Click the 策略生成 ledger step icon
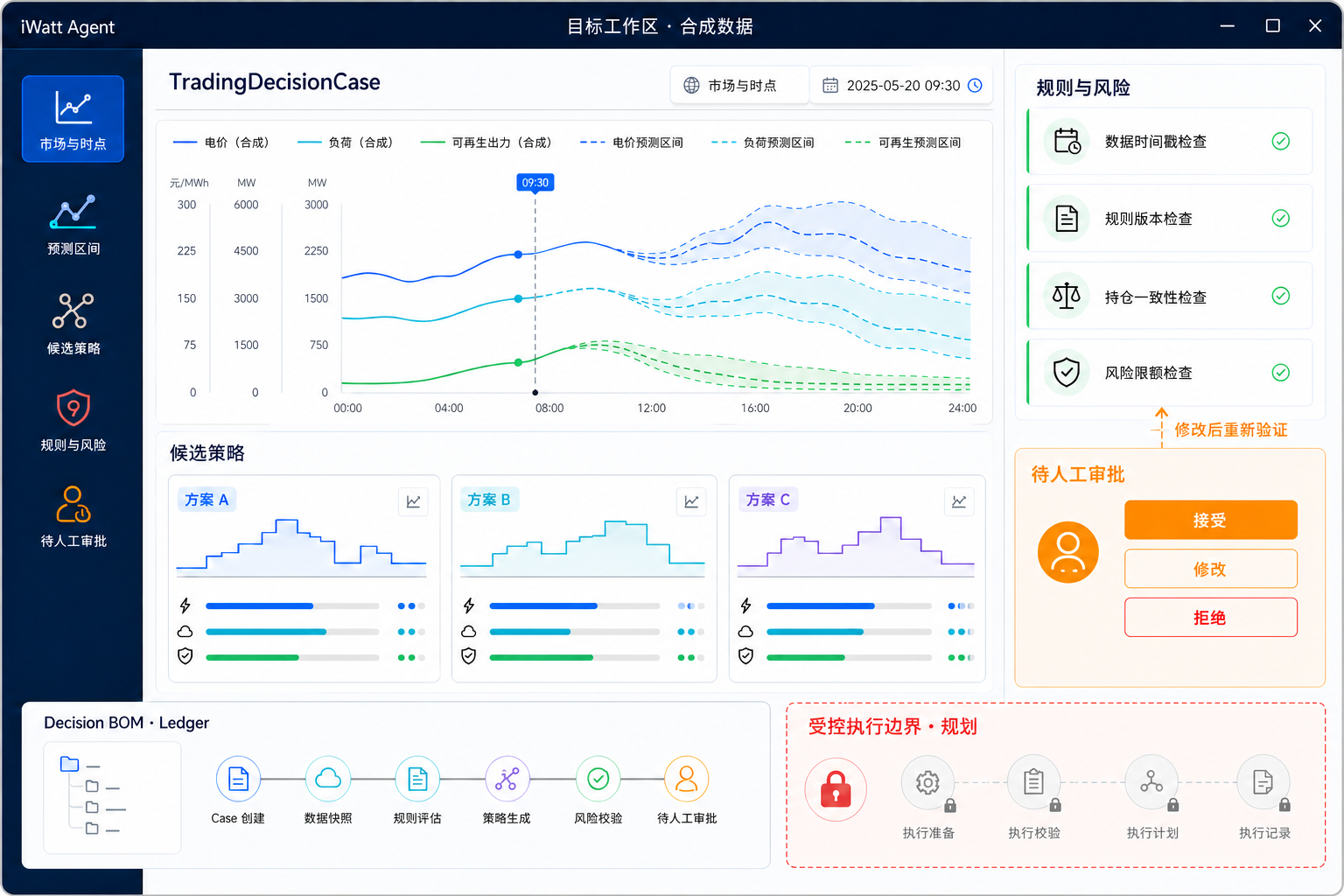The width and height of the screenshot is (1344, 896). click(507, 779)
